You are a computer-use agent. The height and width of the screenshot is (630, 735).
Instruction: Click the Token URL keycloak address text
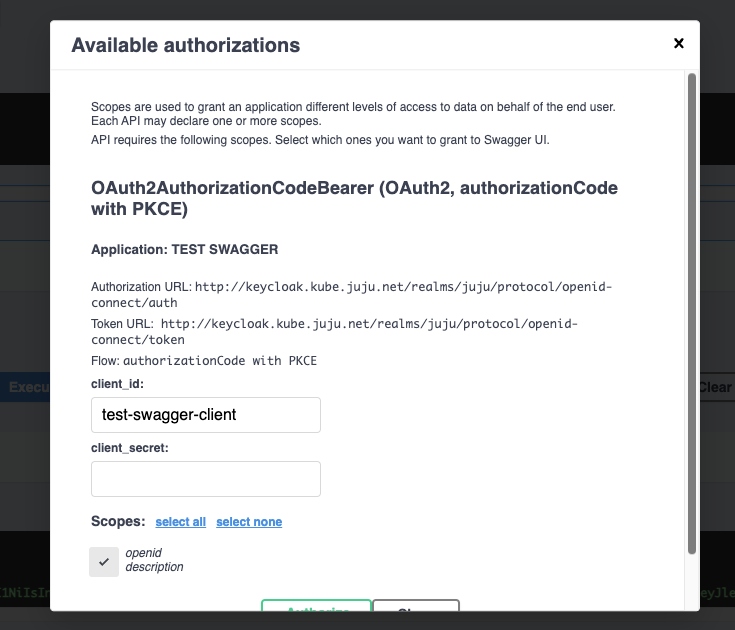coord(334,331)
